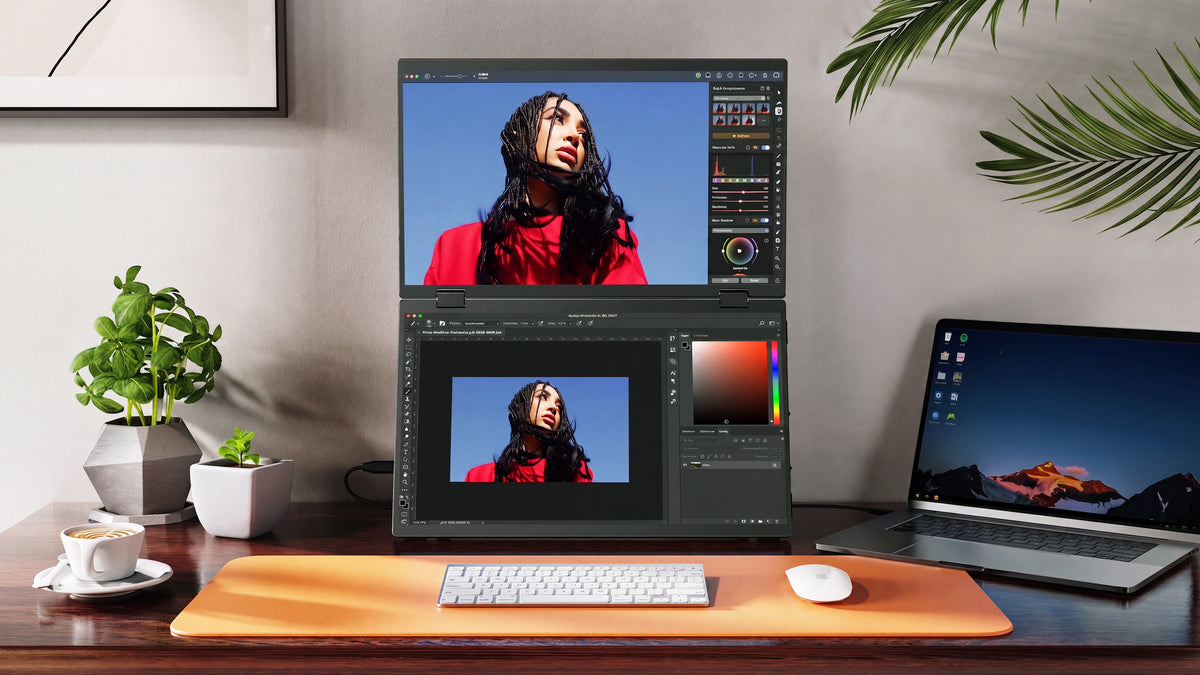Select the Hand tool in Photoshop
Screen dimensions: 1200x675
pyautogui.click(x=405, y=474)
